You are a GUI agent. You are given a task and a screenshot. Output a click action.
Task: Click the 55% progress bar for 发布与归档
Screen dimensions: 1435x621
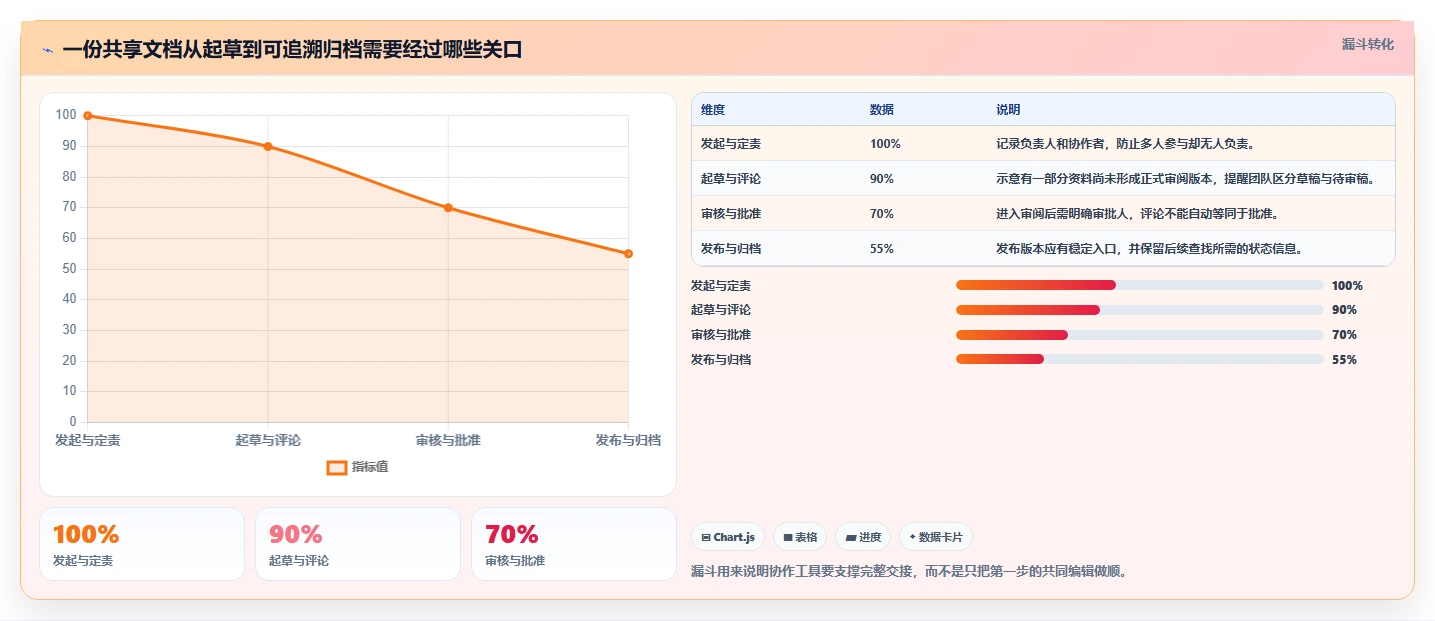(1140, 359)
